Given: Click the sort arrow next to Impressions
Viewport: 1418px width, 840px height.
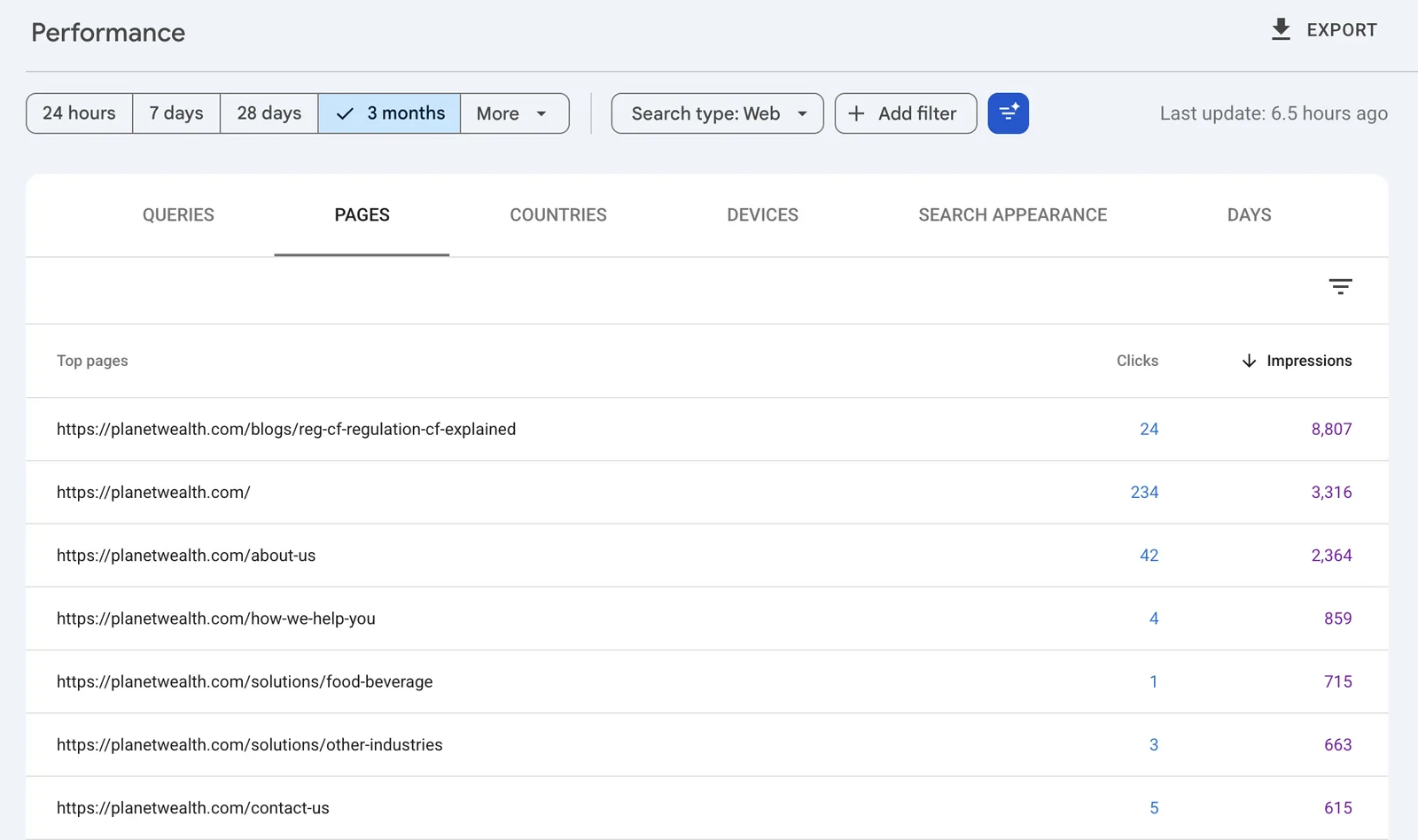Looking at the screenshot, I should click(1249, 361).
